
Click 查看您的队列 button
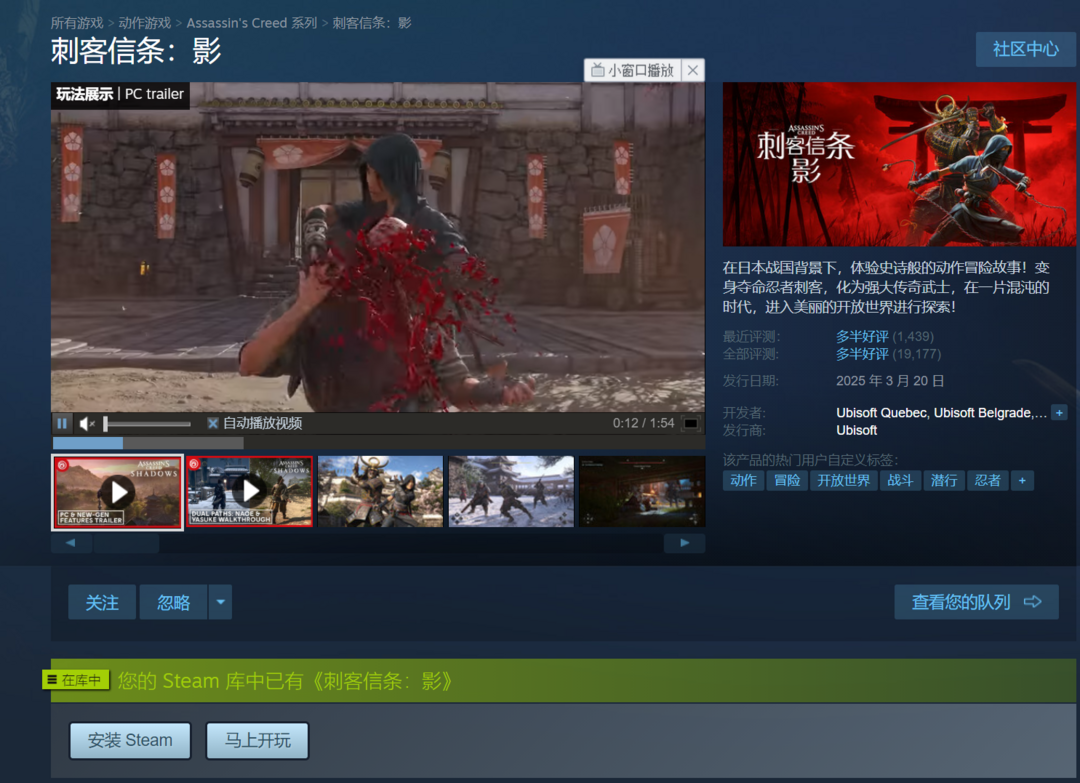pyautogui.click(x=976, y=602)
